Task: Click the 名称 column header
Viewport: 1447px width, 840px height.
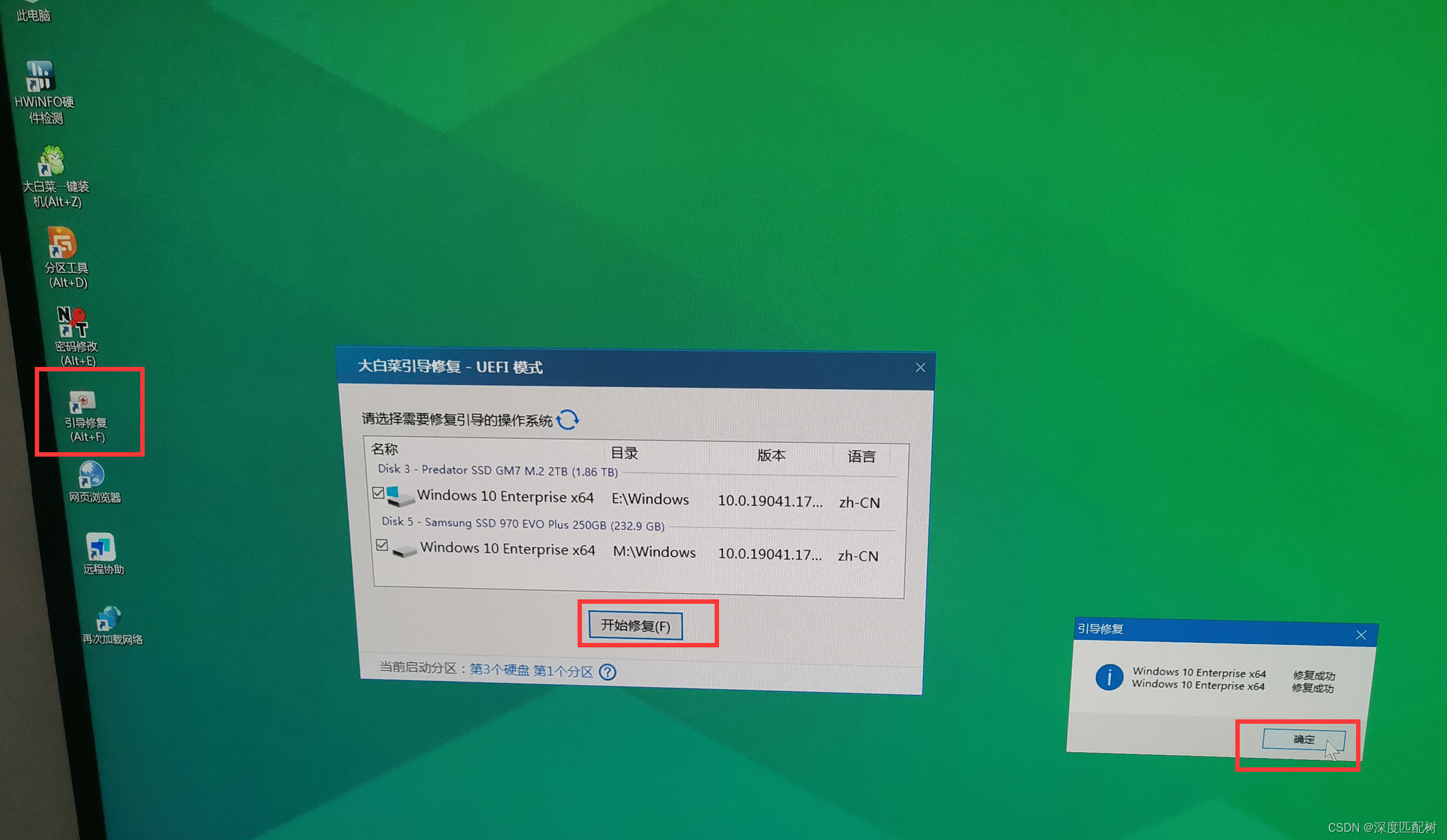Action: pyautogui.click(x=384, y=449)
